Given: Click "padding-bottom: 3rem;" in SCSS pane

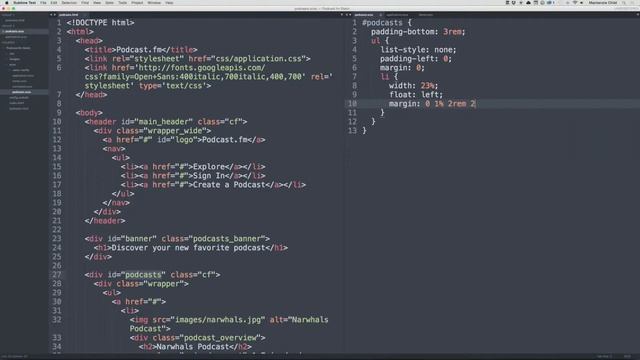Looking at the screenshot, I should pyautogui.click(x=418, y=32).
